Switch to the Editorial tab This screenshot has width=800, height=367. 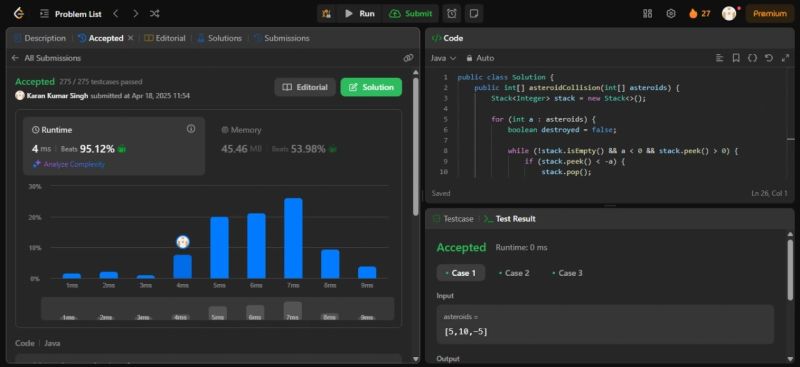[x=165, y=38]
